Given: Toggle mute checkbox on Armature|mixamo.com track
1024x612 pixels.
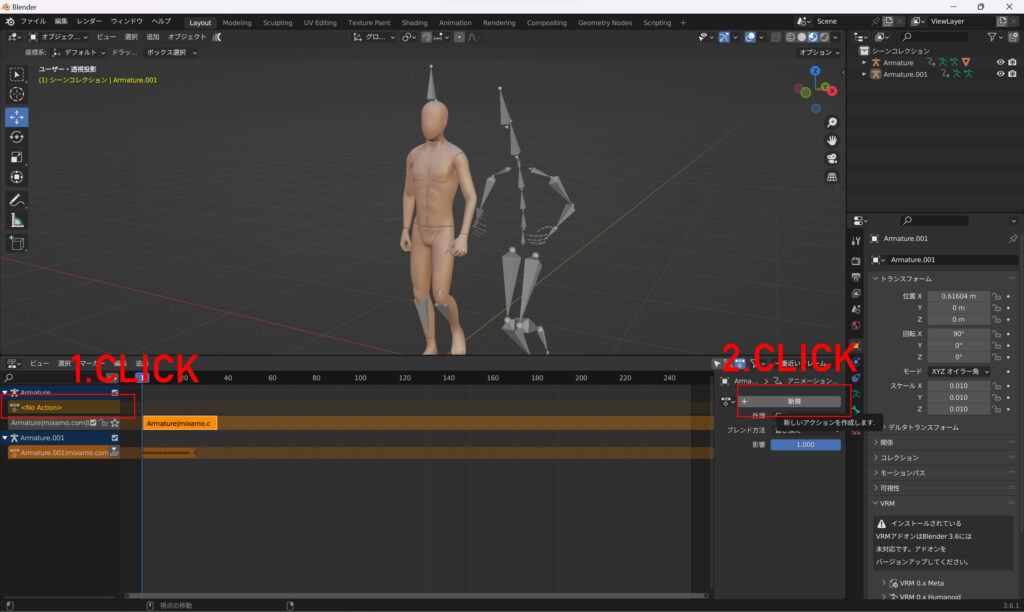Looking at the screenshot, I should coord(93,423).
